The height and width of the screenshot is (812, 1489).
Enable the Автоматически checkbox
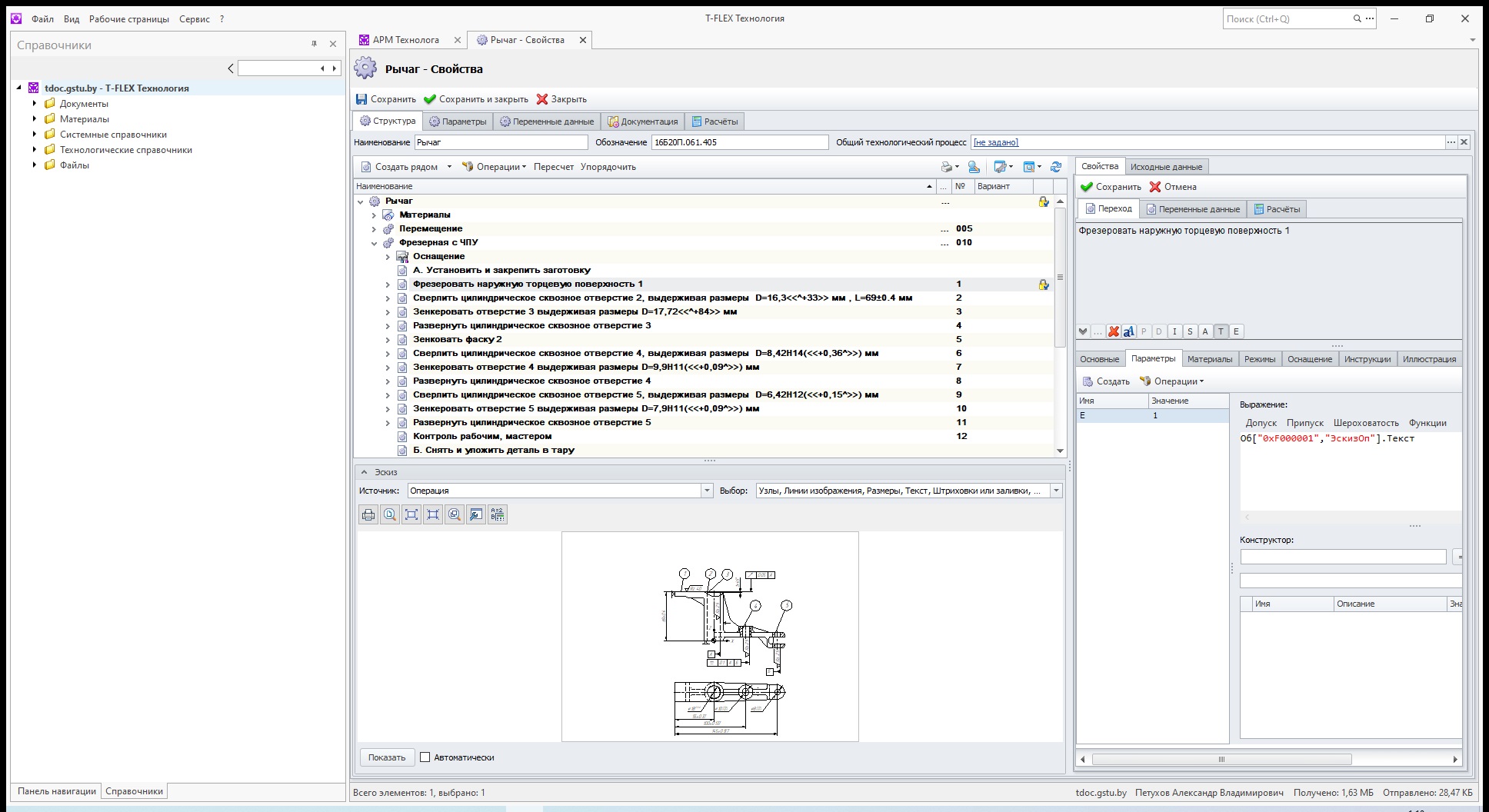pyautogui.click(x=425, y=757)
